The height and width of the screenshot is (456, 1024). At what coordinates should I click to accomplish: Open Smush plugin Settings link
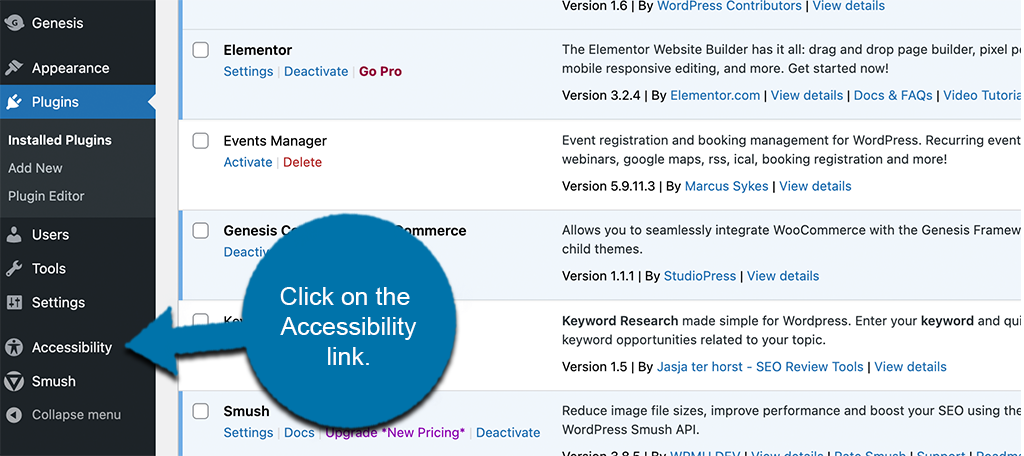pos(248,432)
